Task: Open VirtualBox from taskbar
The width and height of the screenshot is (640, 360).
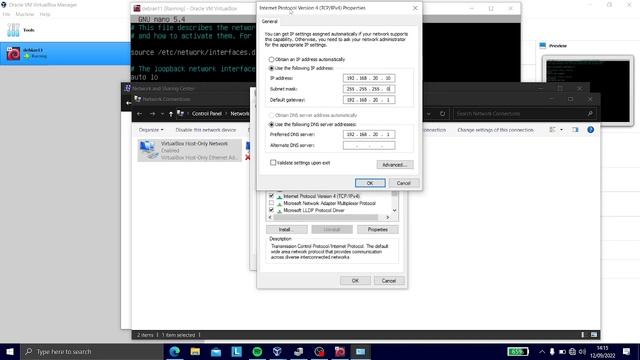Action: pos(278,351)
